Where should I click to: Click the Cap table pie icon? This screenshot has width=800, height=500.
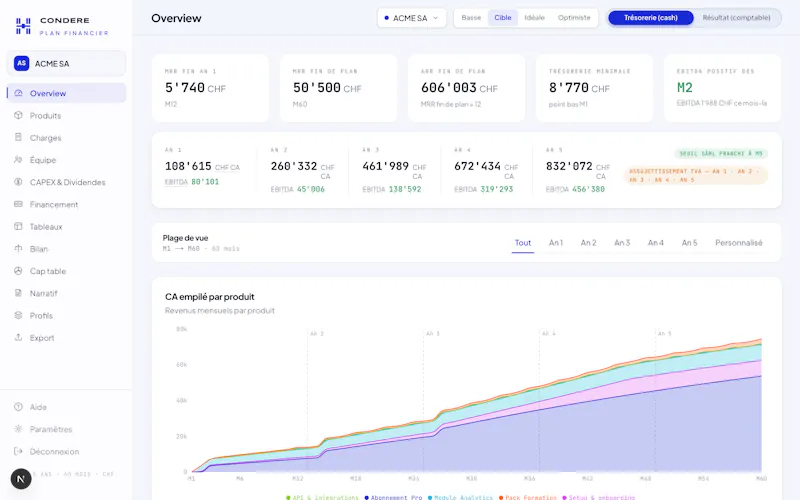coord(18,271)
